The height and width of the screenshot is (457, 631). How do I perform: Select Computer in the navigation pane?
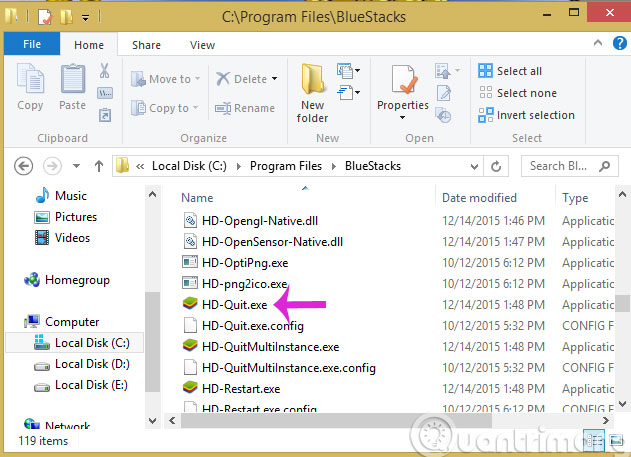pyautogui.click(x=62, y=322)
